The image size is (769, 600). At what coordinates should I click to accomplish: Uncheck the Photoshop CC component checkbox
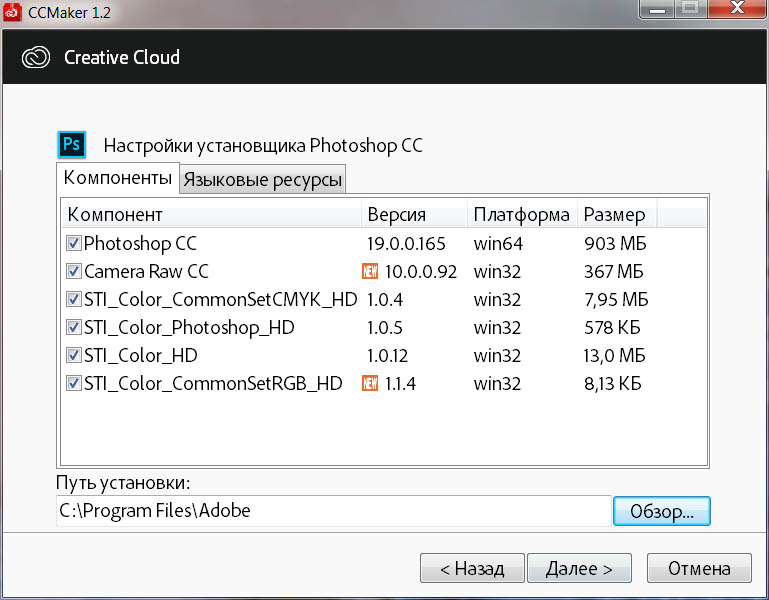74,243
